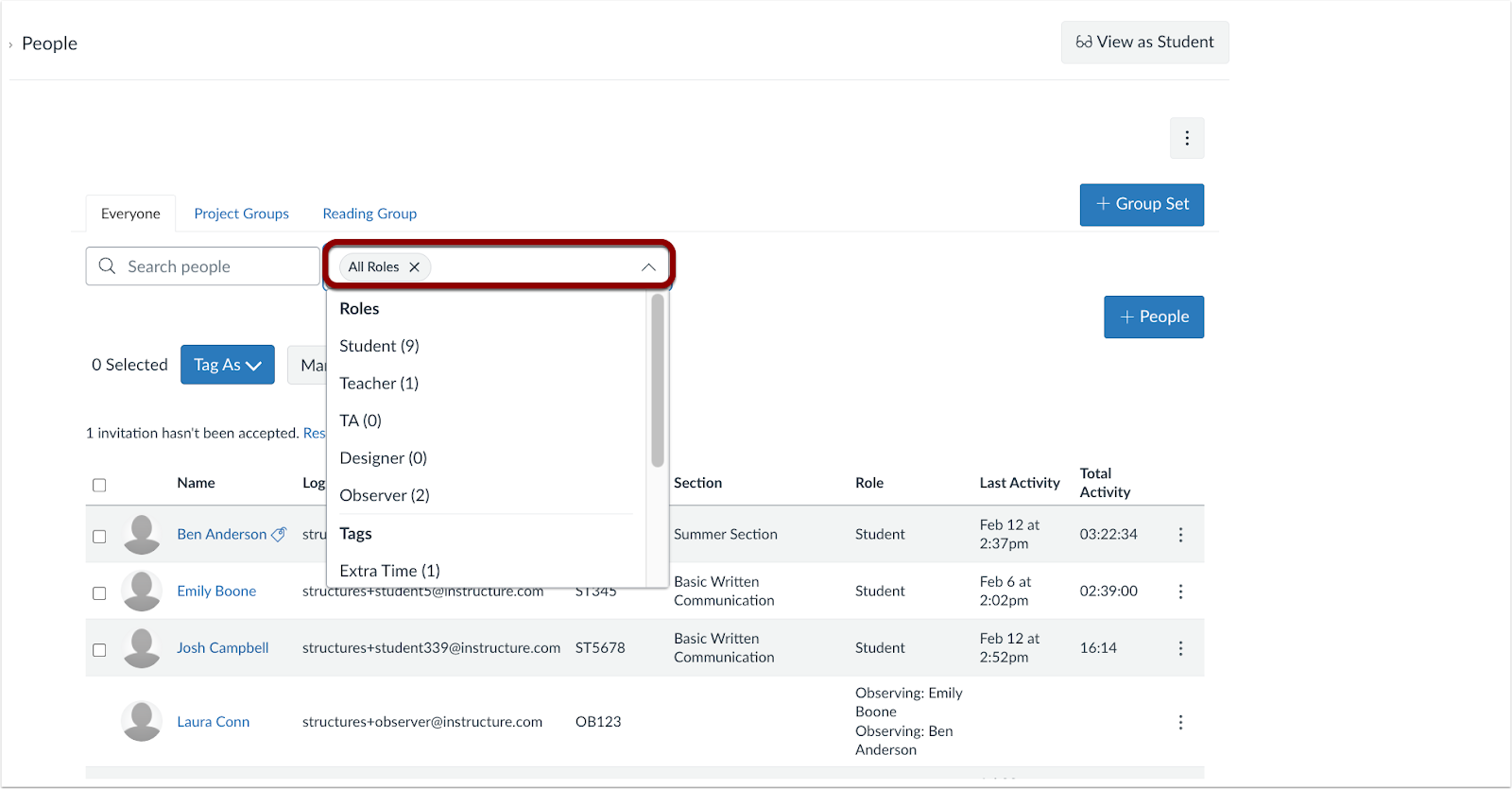Collapse the roles filter dropdown chevron
The image size is (1512, 789).
[648, 267]
